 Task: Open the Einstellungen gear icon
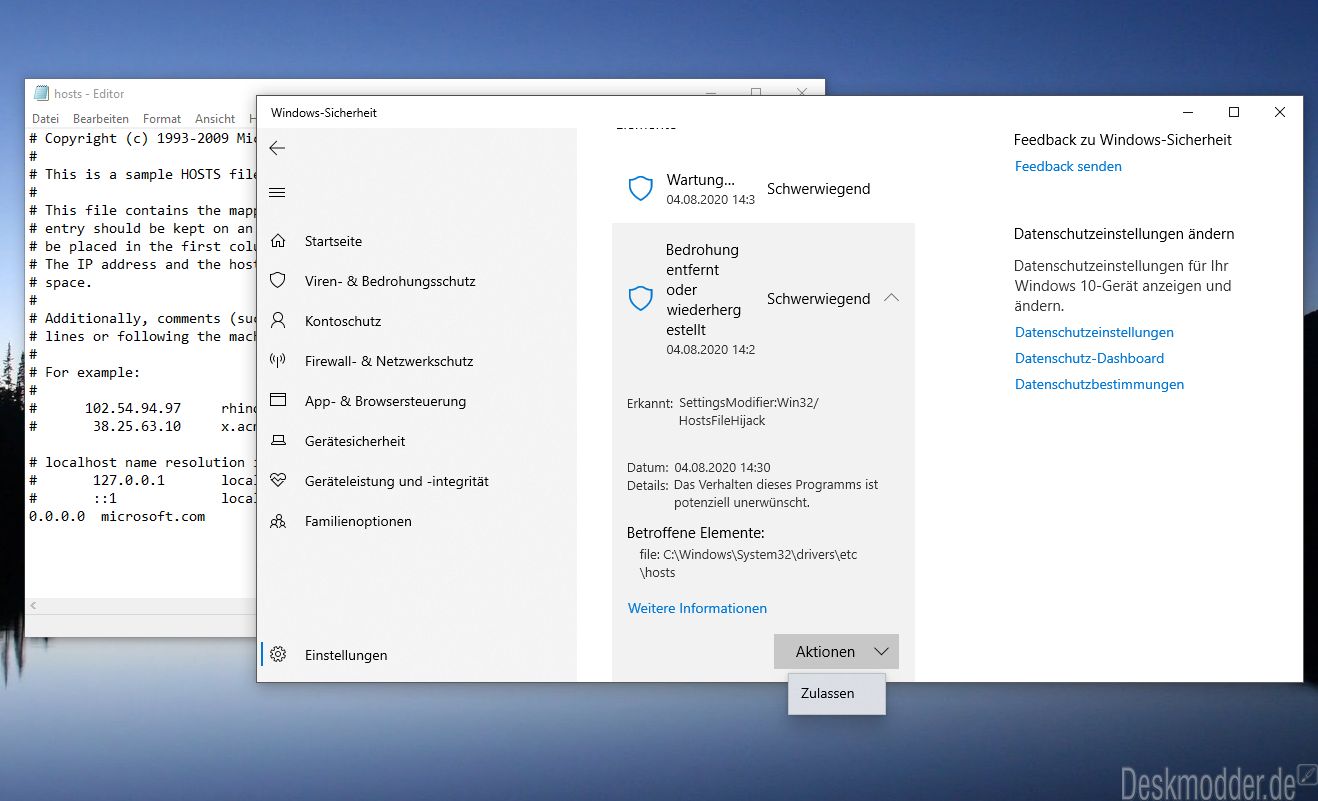pyautogui.click(x=278, y=655)
